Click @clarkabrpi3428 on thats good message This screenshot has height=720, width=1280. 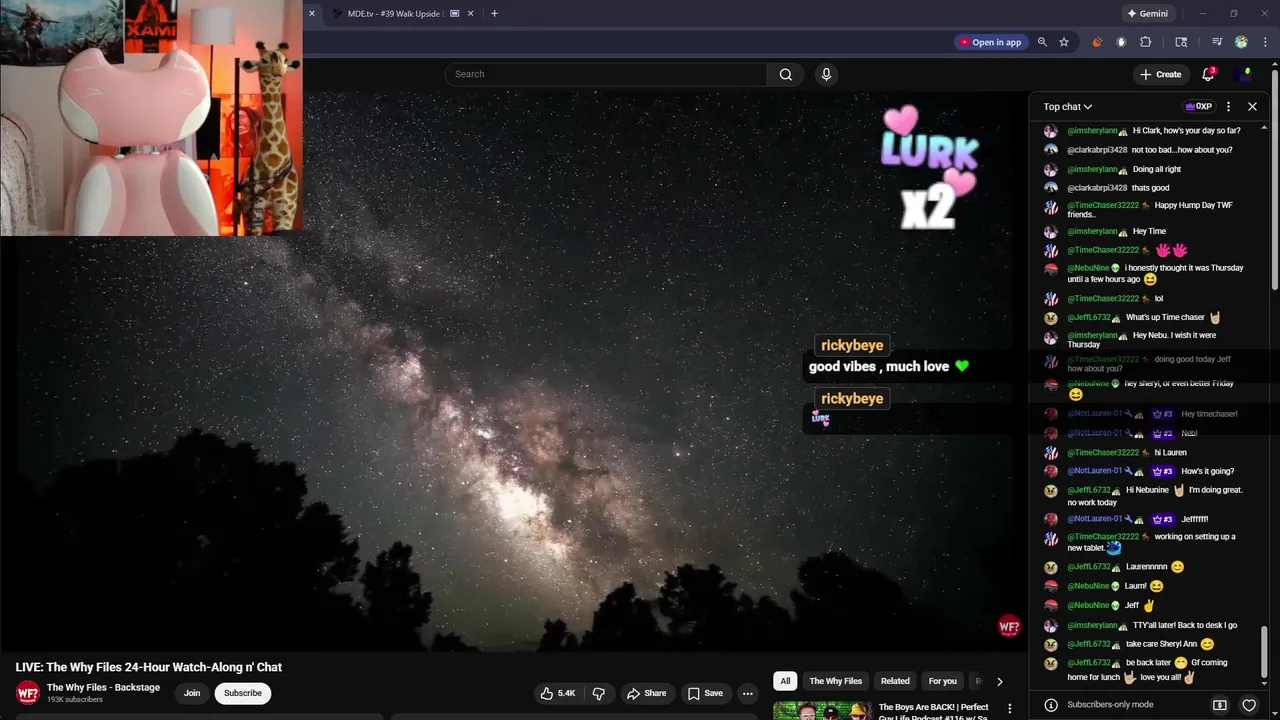pyautogui.click(x=1097, y=188)
